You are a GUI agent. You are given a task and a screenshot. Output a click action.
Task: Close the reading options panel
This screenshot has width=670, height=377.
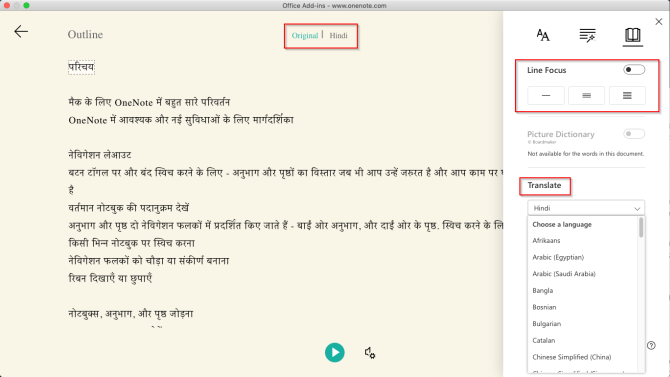click(x=658, y=22)
